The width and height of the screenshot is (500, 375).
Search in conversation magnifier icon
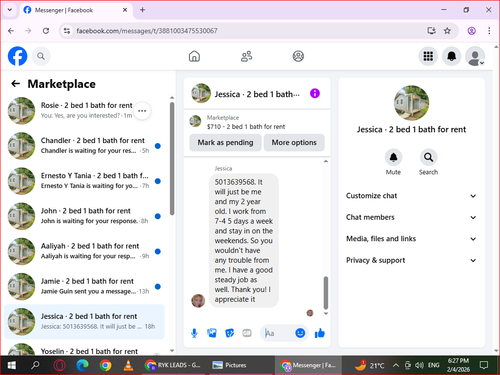[x=428, y=157]
